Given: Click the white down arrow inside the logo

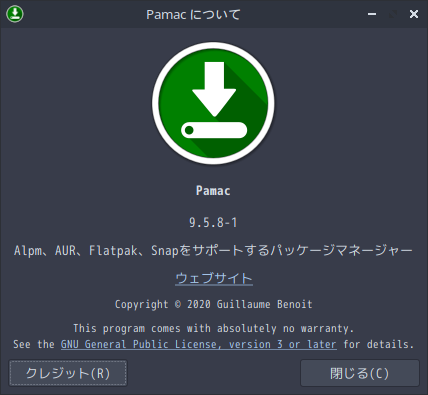Looking at the screenshot, I should point(214,89).
